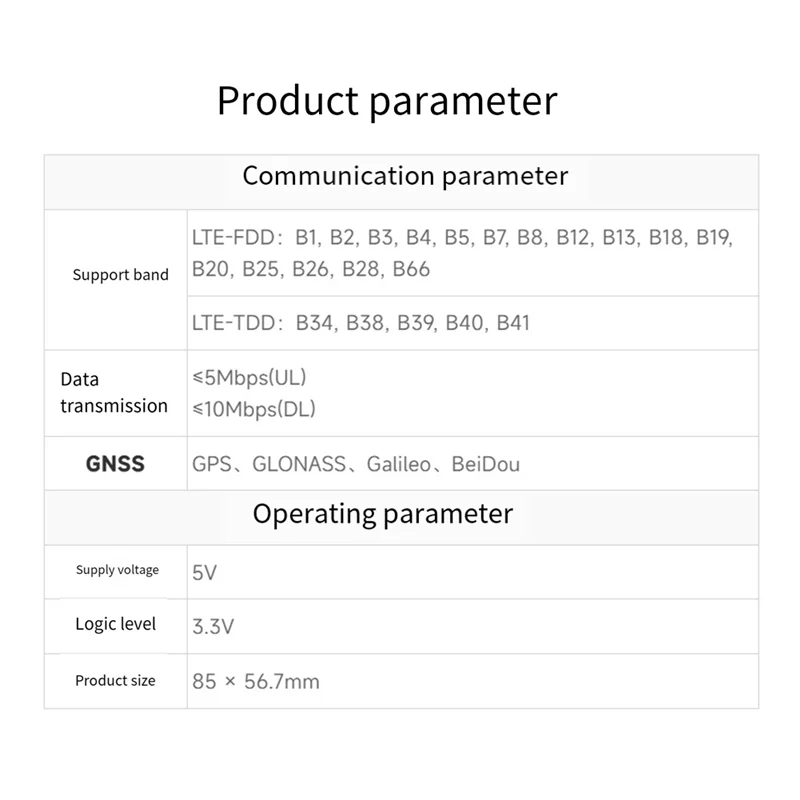Select the ≤10Mbps(DL) download speed value
Screen dimensions: 800x800
coord(254,407)
